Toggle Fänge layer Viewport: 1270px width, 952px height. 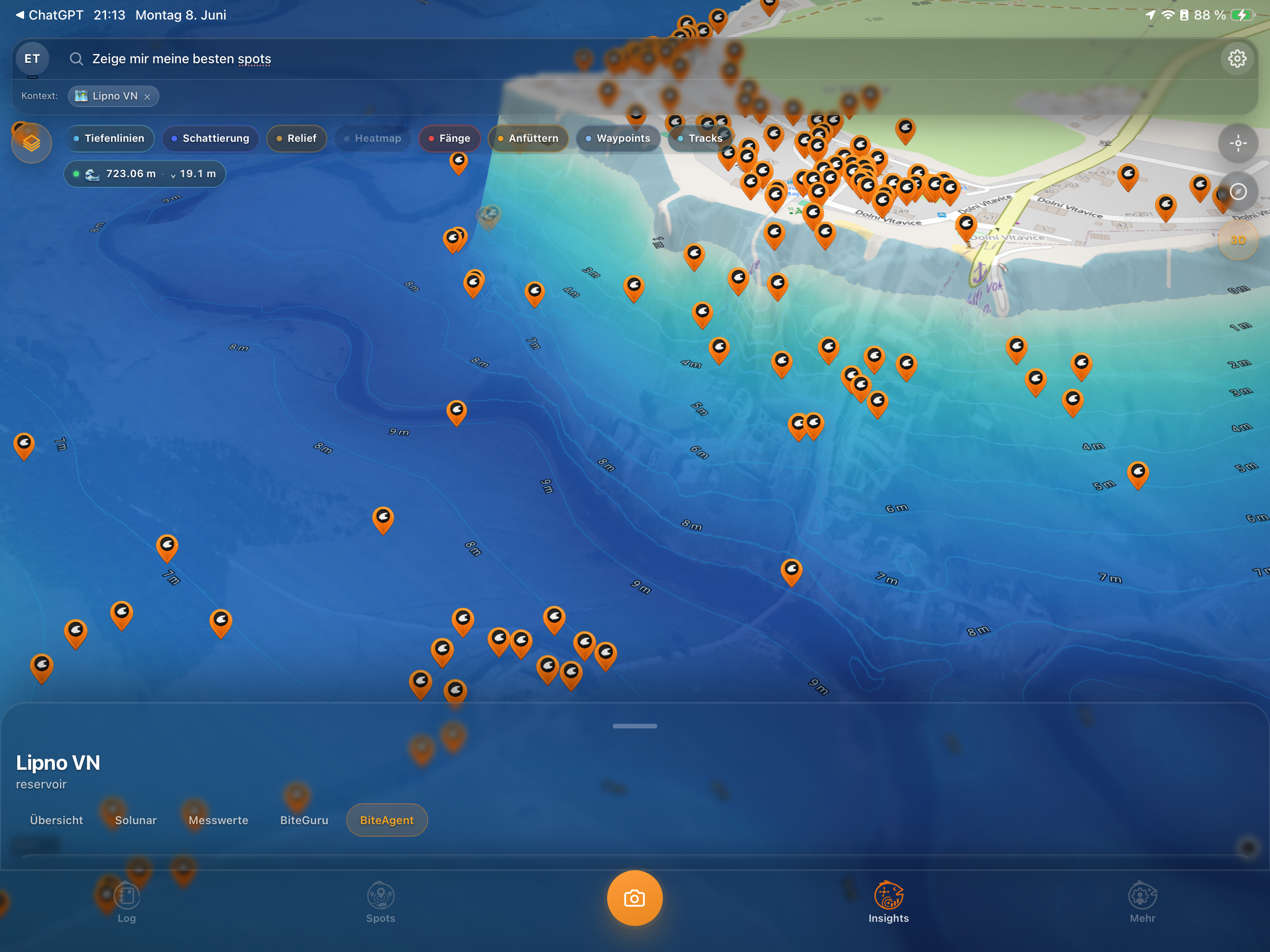[x=450, y=139]
